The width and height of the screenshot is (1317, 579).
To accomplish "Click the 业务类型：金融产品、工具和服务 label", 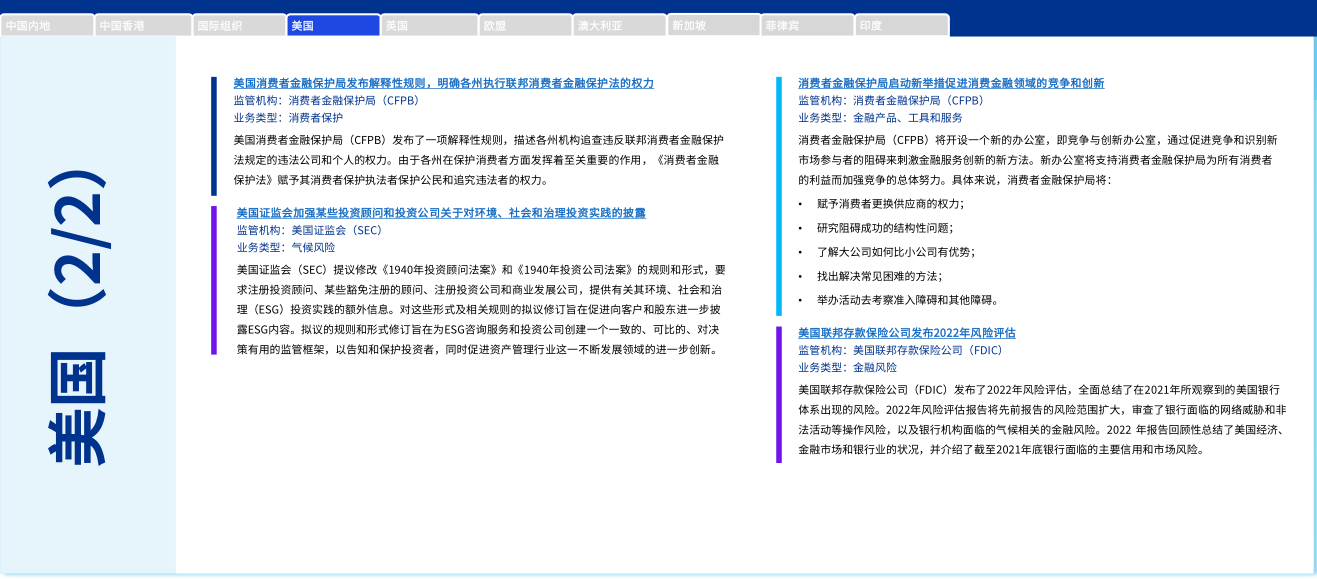I will (880, 117).
